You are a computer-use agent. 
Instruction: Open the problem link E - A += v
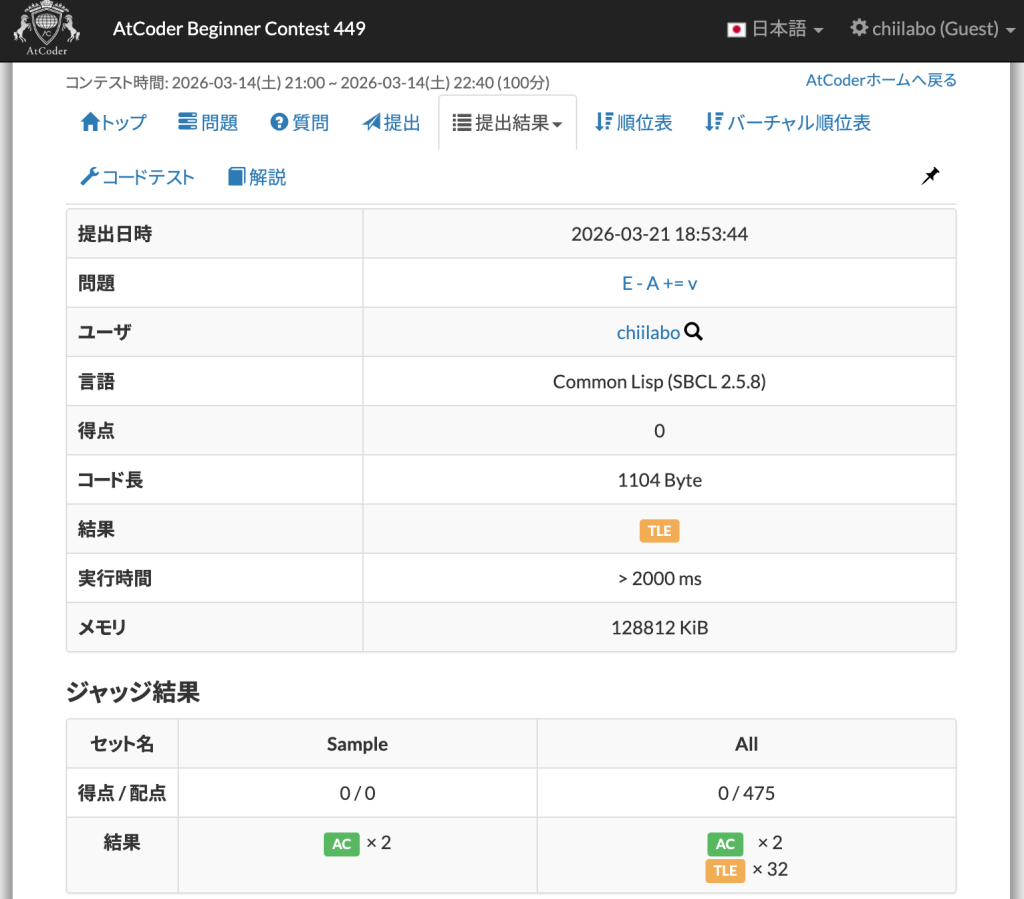[660, 283]
